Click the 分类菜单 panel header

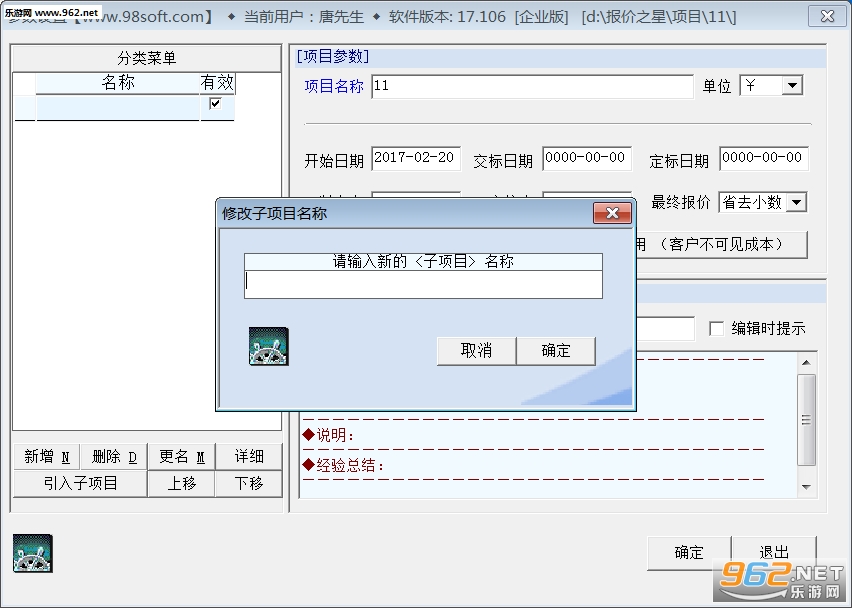(146, 58)
